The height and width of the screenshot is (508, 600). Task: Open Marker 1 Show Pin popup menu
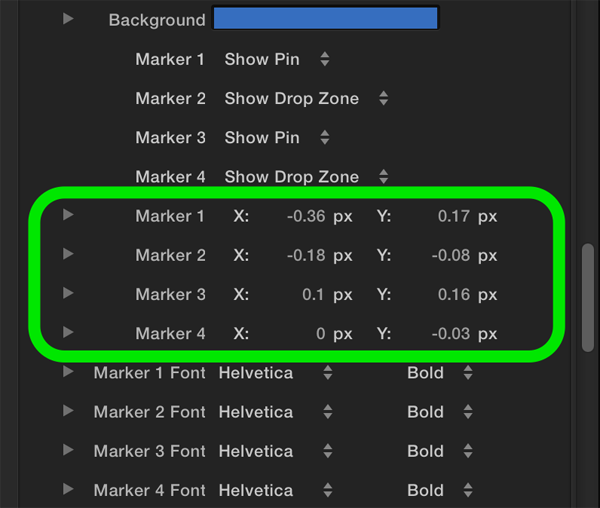(x=277, y=59)
